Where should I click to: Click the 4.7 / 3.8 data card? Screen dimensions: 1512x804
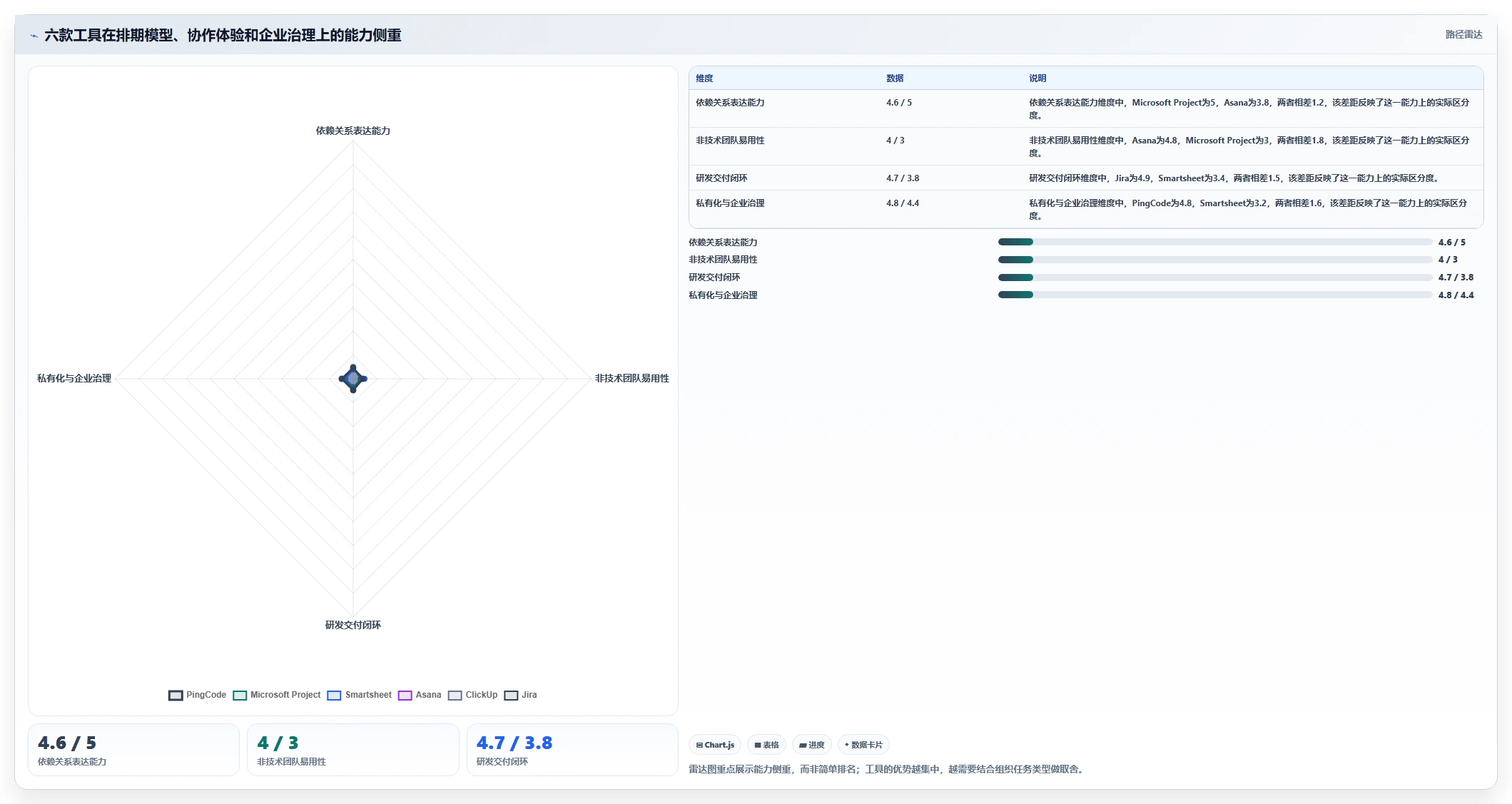[x=572, y=750]
